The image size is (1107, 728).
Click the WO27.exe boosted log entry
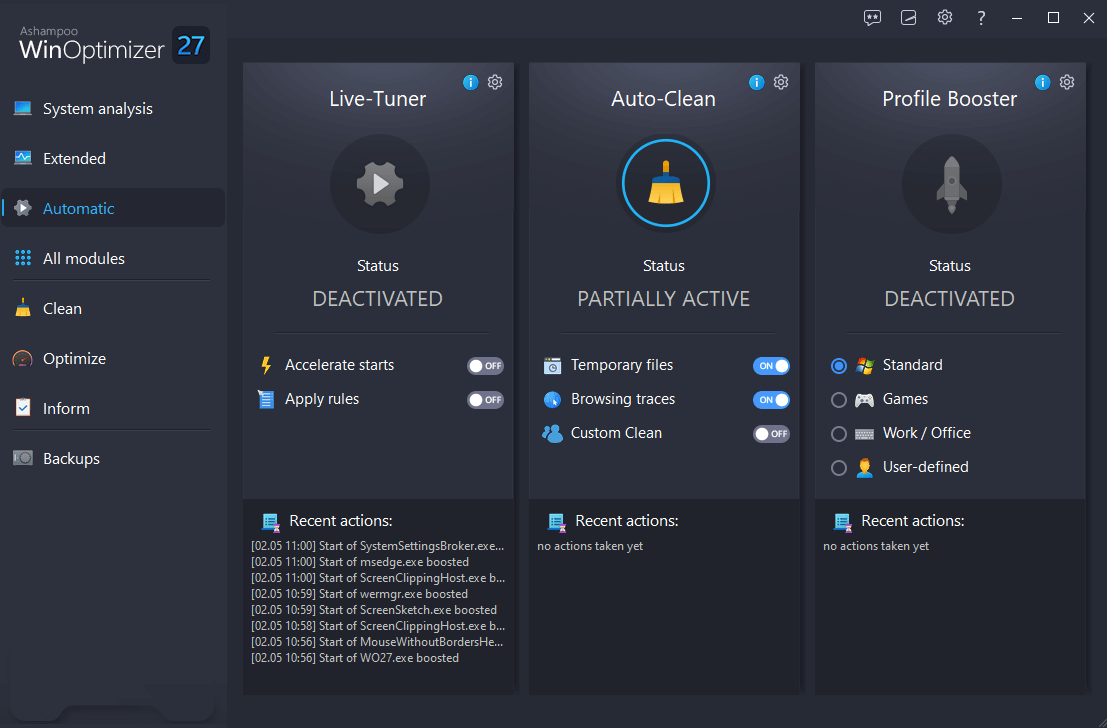point(353,657)
